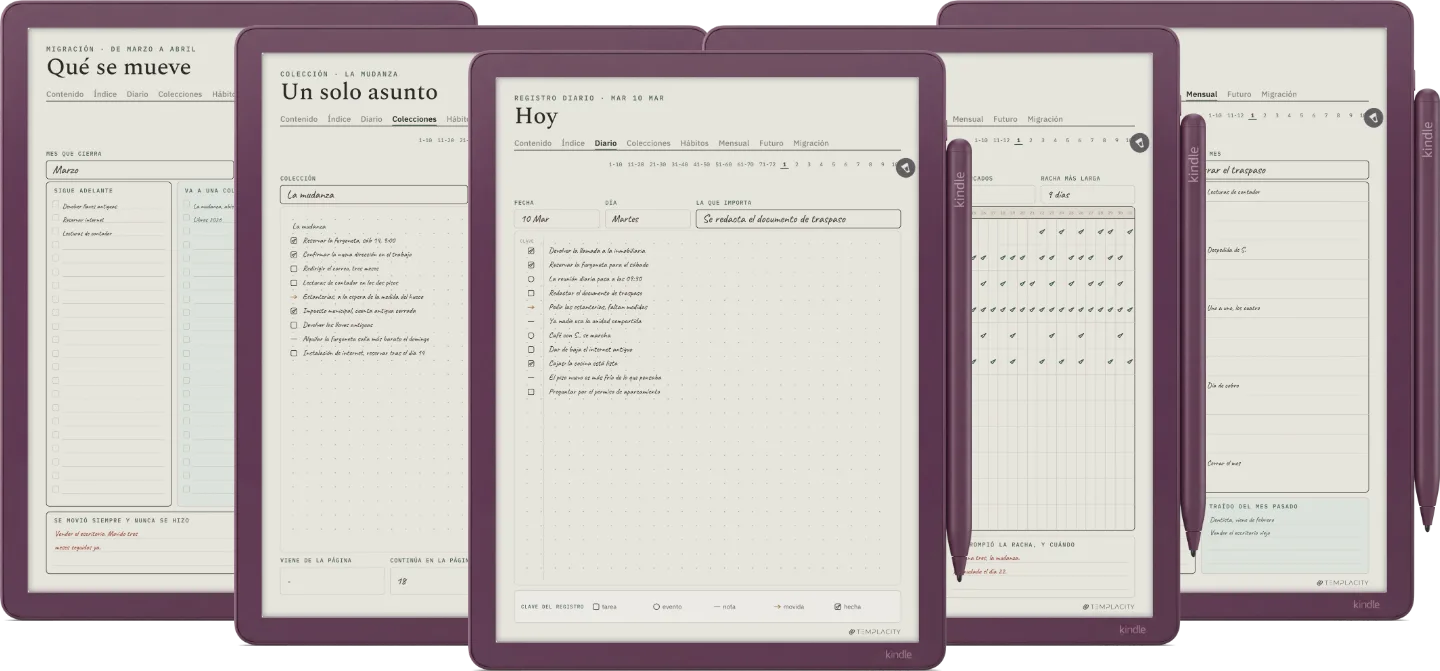Screen dimensions: 1440x671
Task: Tap the event circle beside La reunión diaria
Action: tap(531, 279)
